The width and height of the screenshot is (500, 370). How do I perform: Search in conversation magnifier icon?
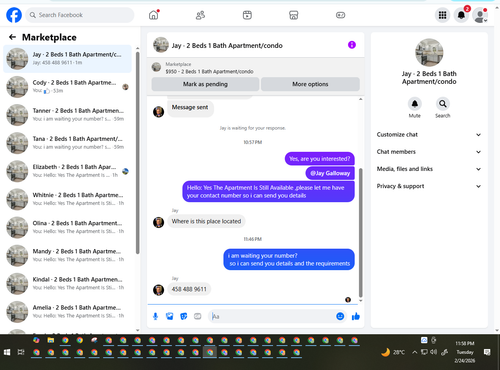coord(443,104)
